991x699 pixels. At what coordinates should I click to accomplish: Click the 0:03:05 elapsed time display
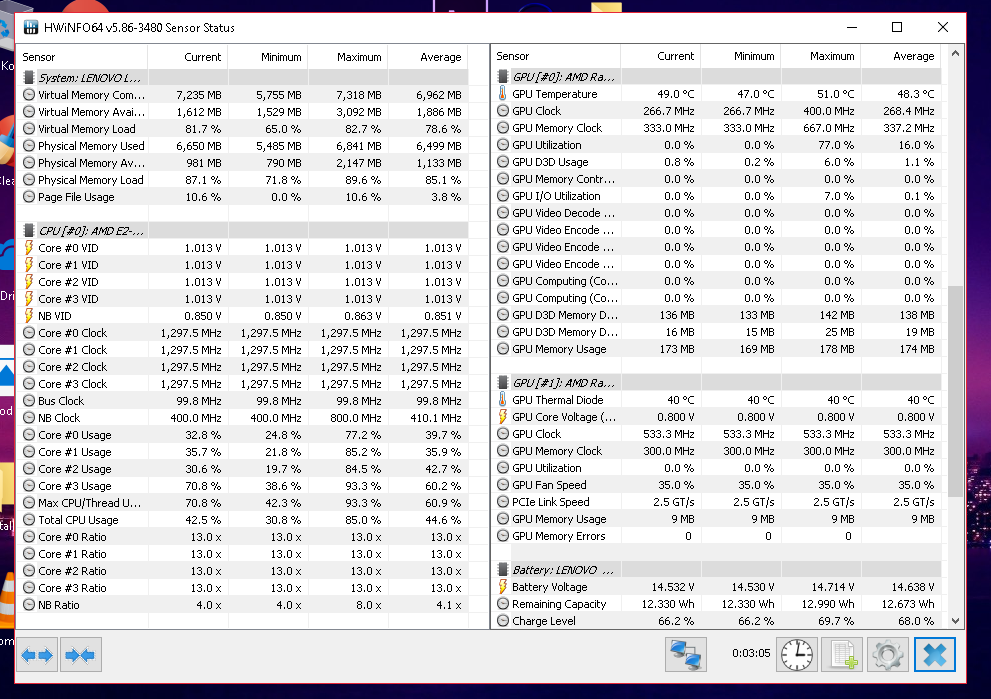click(751, 653)
